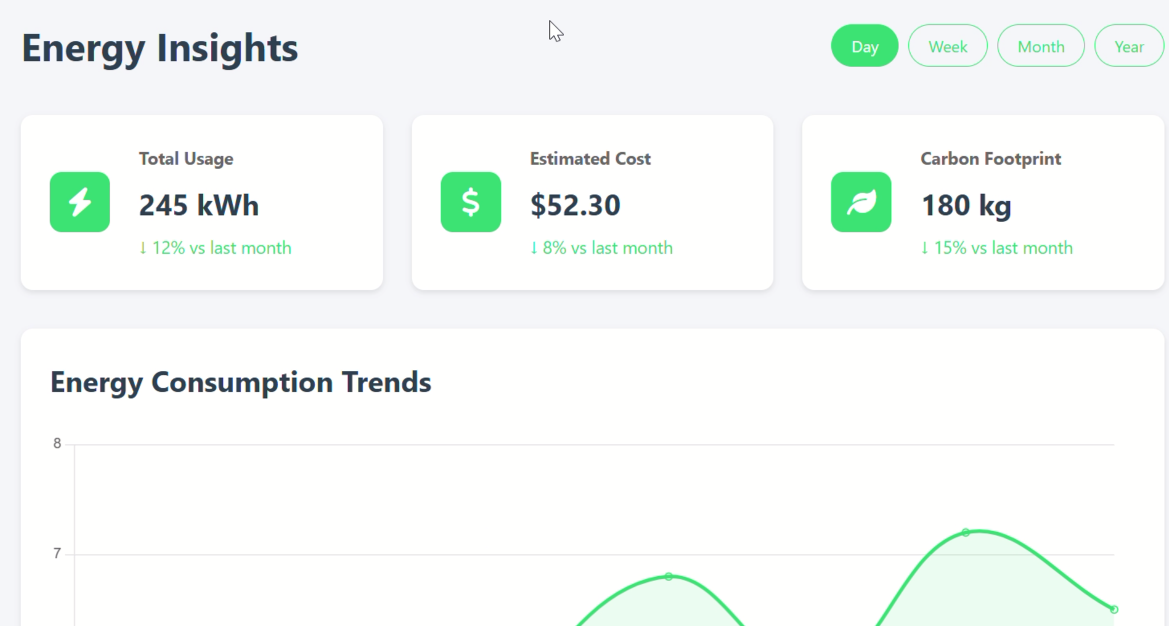Switch to the Year view
This screenshot has height=626, width=1169.
click(1129, 46)
